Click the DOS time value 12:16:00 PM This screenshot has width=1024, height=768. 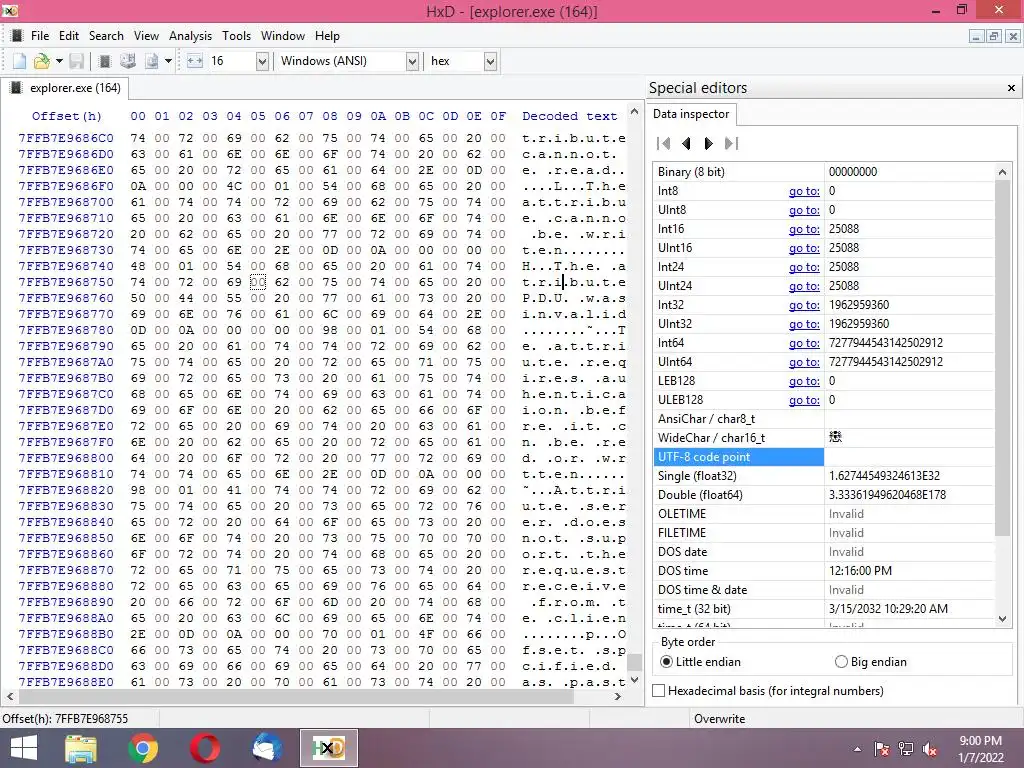[x=860, y=571]
